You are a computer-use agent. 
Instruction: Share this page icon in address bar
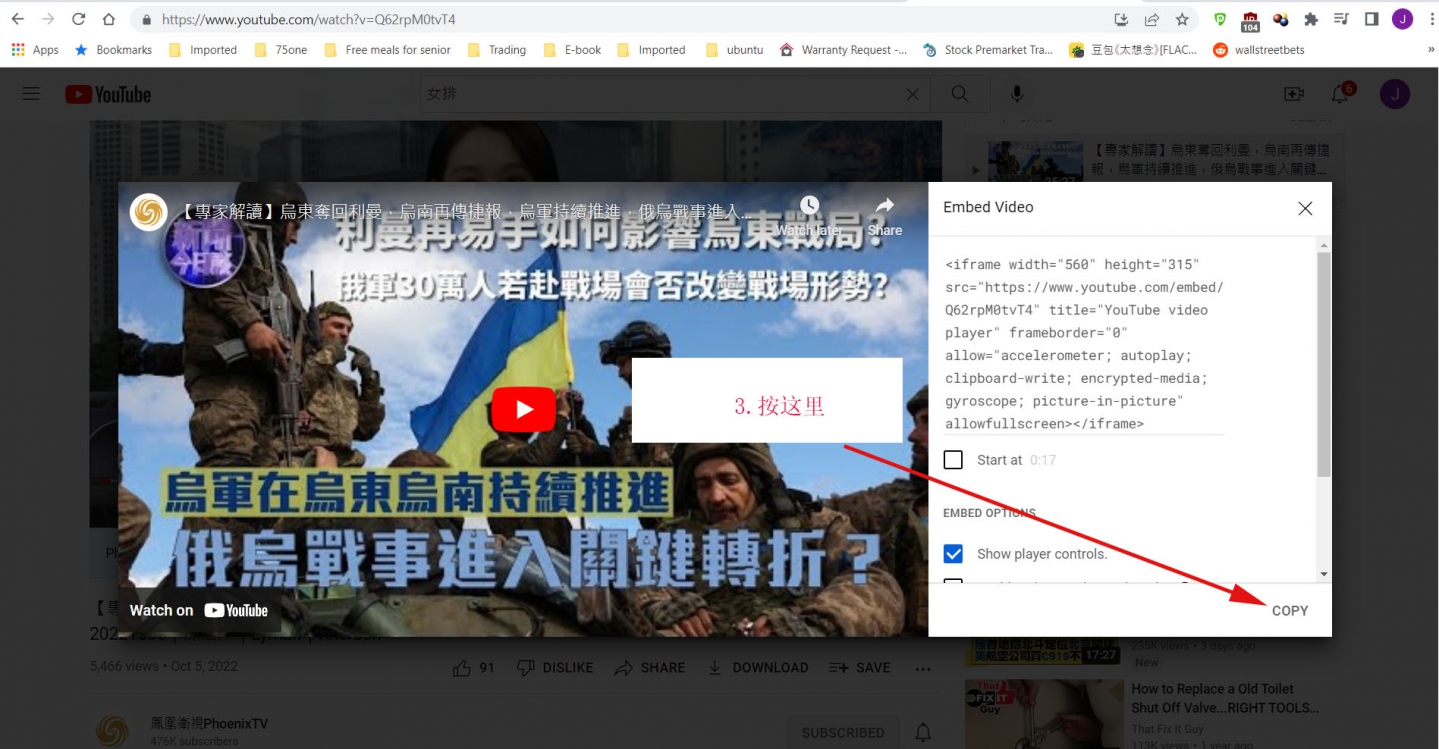(x=1152, y=19)
